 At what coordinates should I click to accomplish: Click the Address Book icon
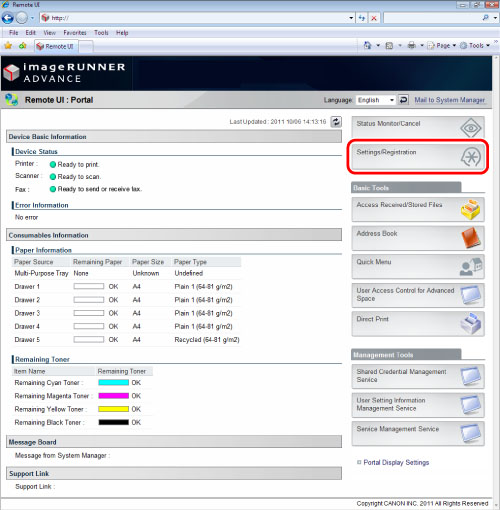(x=471, y=238)
